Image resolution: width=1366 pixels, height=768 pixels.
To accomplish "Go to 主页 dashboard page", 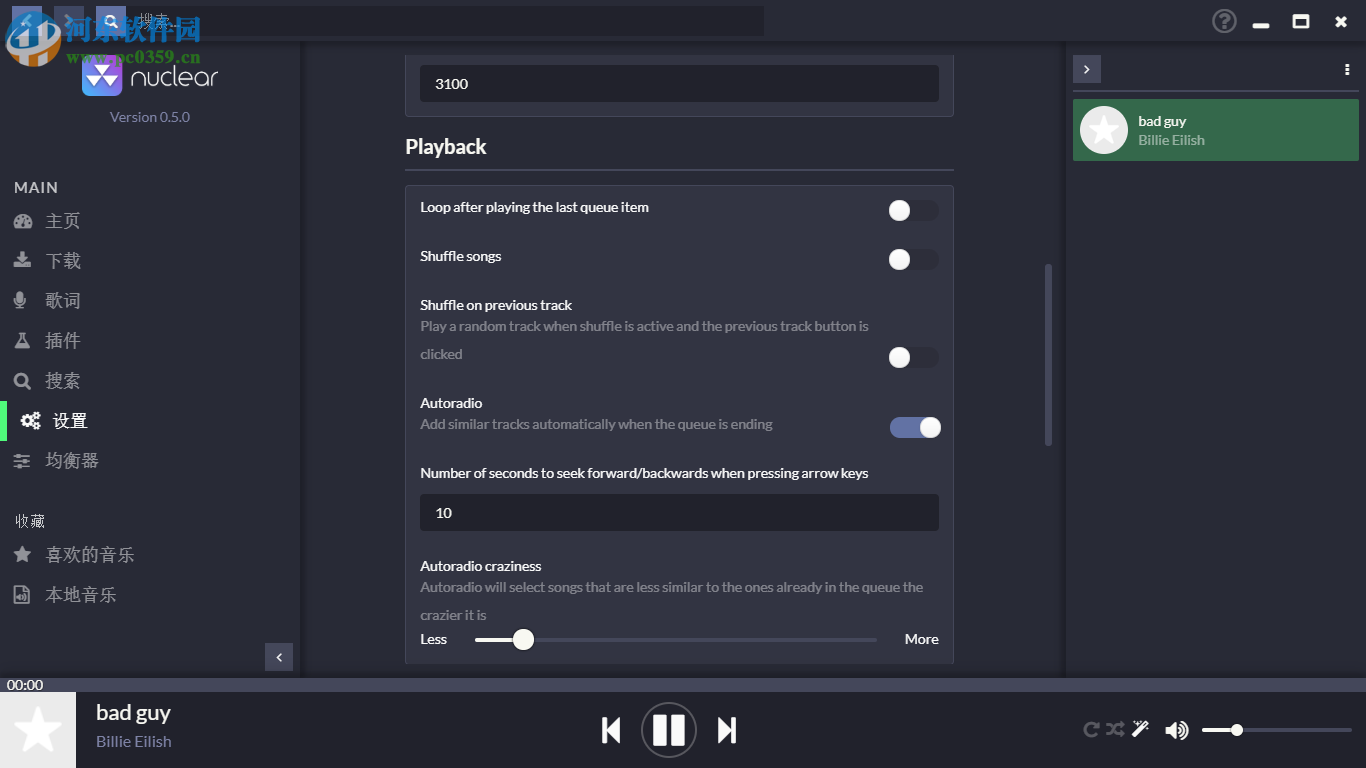I will (150, 221).
